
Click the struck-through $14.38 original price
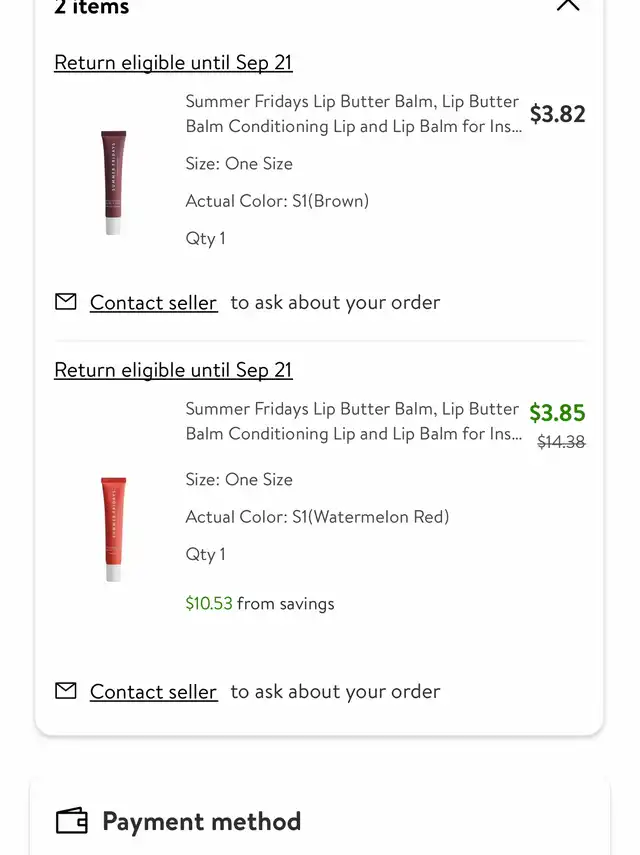point(561,442)
